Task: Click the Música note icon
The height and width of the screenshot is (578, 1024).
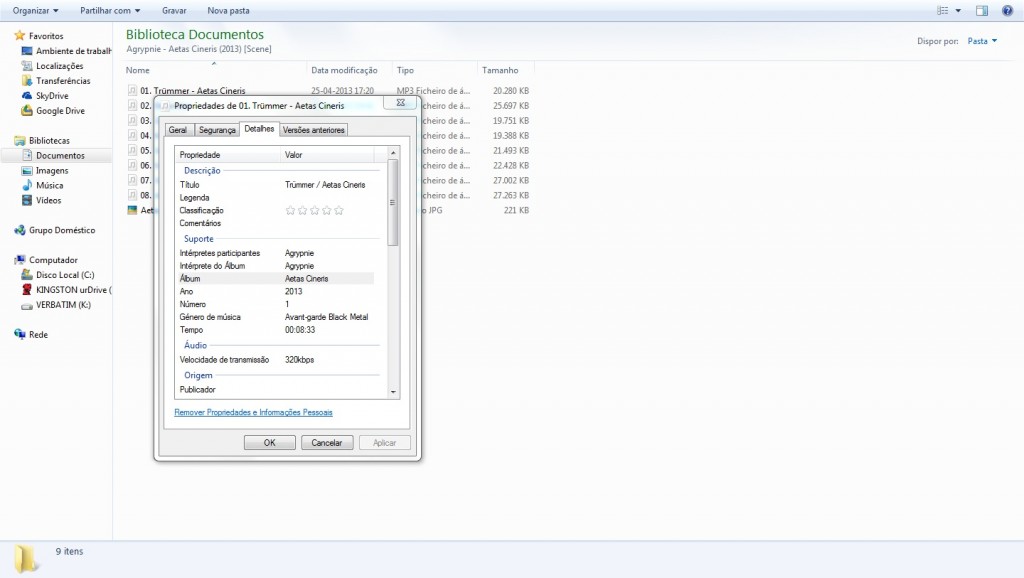Action: [x=27, y=185]
